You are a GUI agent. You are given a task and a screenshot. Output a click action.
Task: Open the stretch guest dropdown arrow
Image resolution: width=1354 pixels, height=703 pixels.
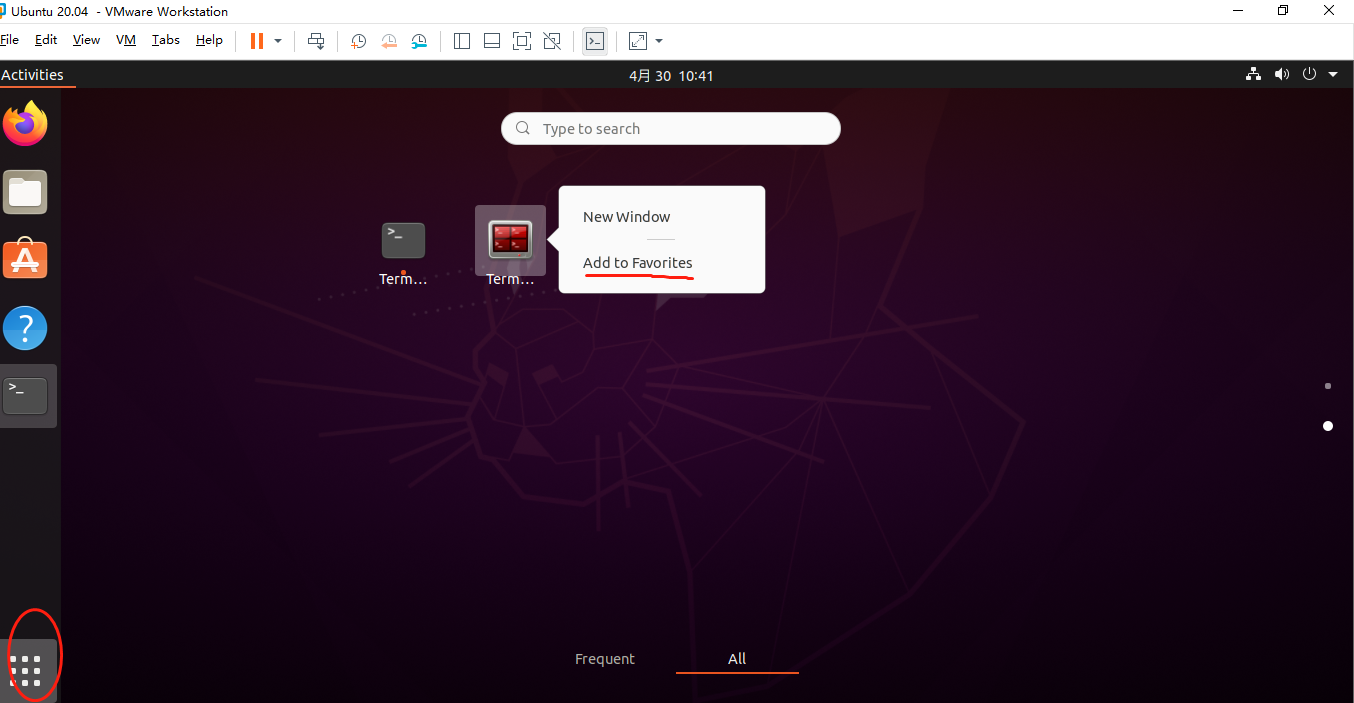tap(659, 41)
